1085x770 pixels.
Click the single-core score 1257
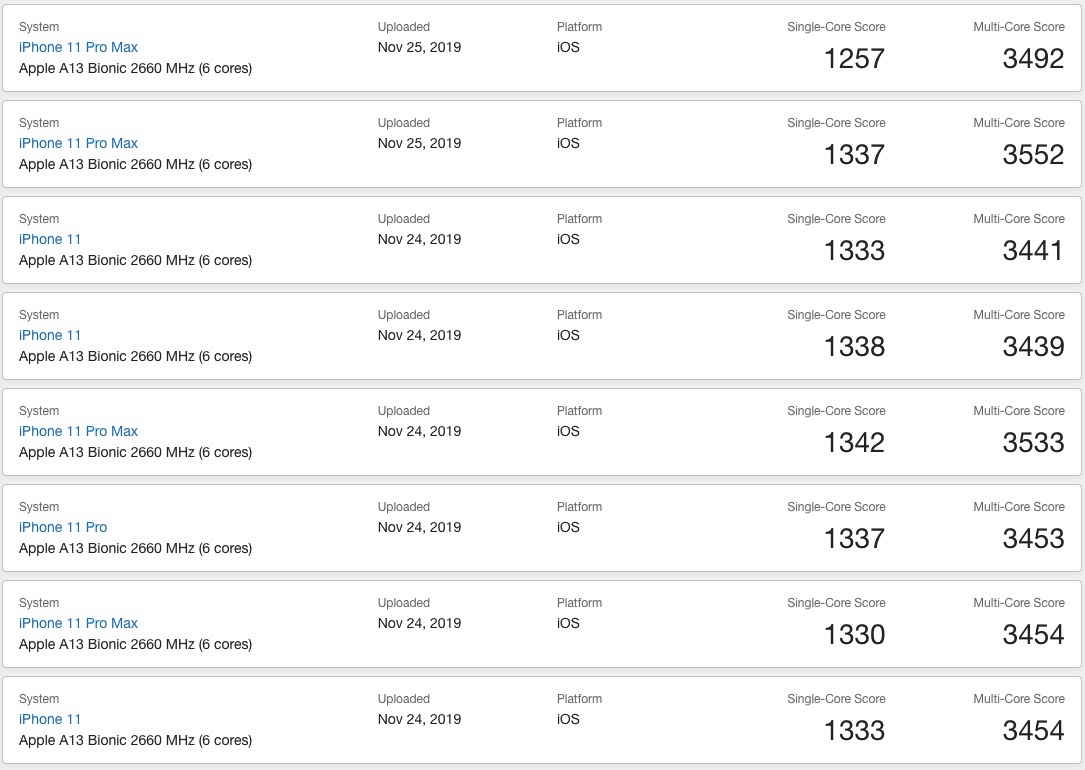tap(854, 59)
